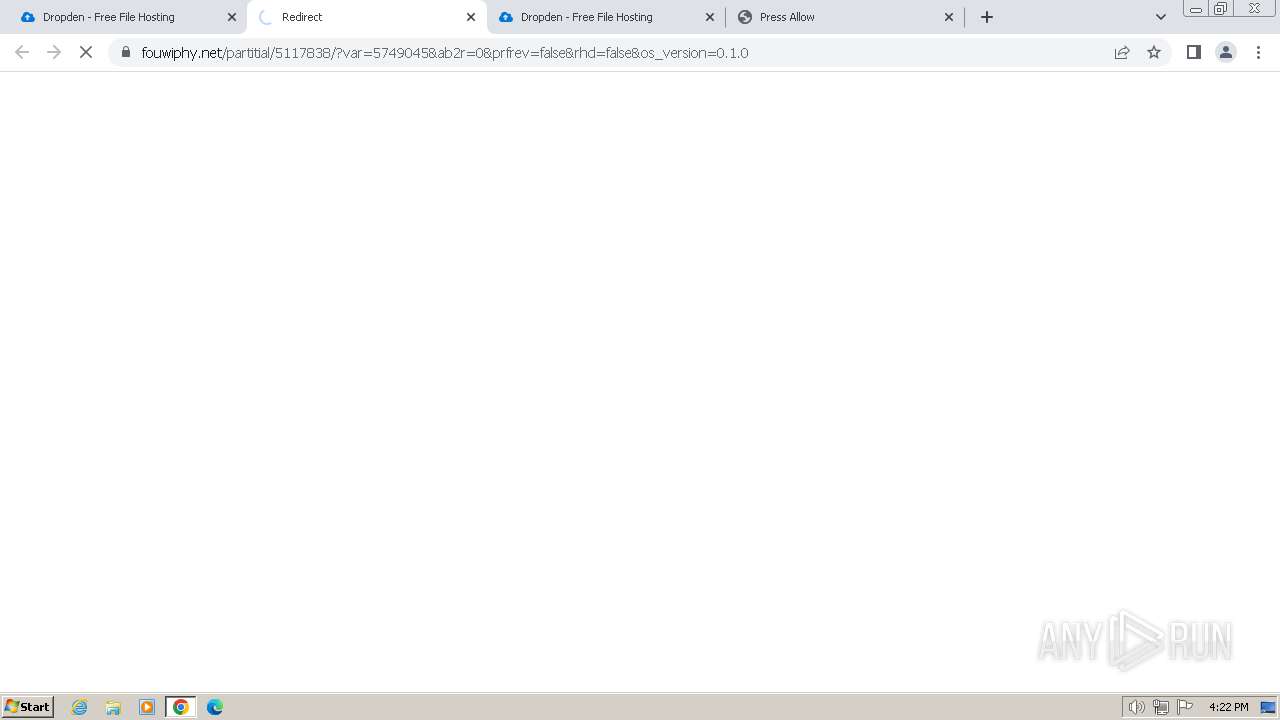Screen dimensions: 1280x720
Task: Open the Windows Start menu
Action: click(x=28, y=707)
